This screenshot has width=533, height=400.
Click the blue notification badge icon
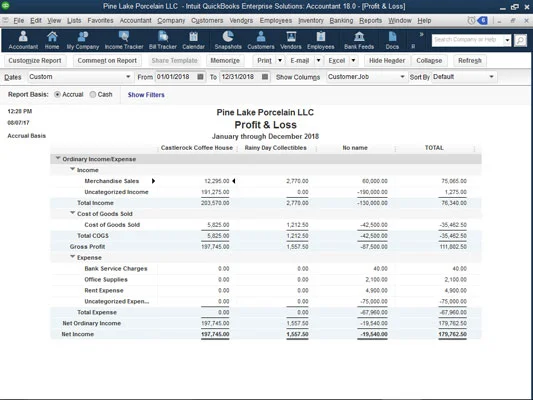point(483,21)
